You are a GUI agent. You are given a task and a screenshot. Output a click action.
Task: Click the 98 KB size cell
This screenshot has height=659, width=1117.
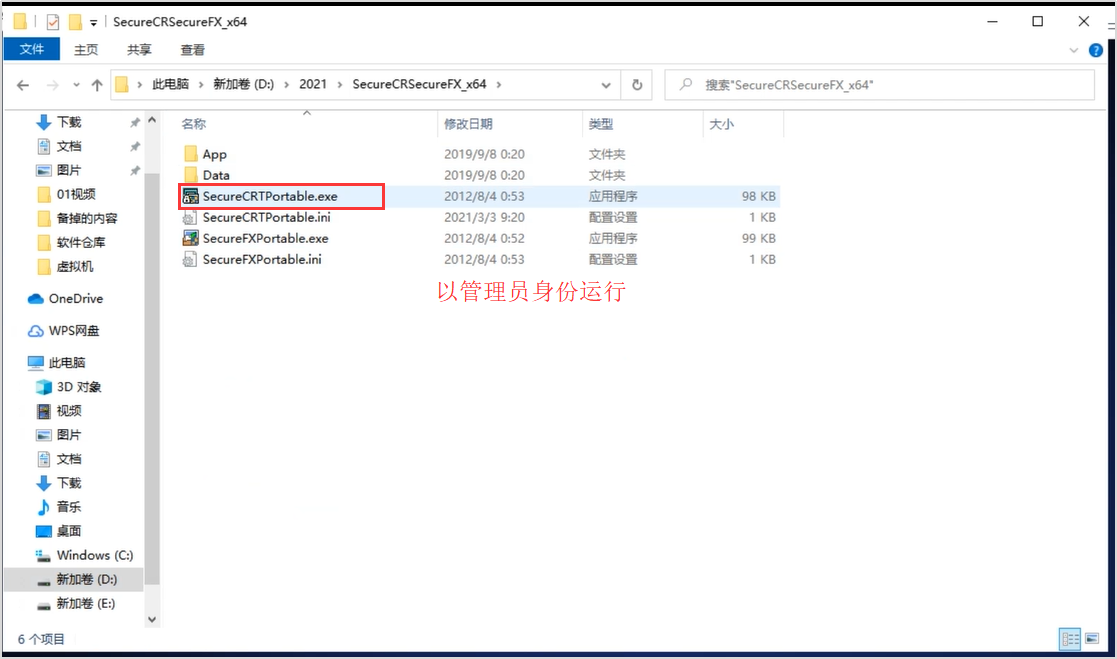coord(758,196)
